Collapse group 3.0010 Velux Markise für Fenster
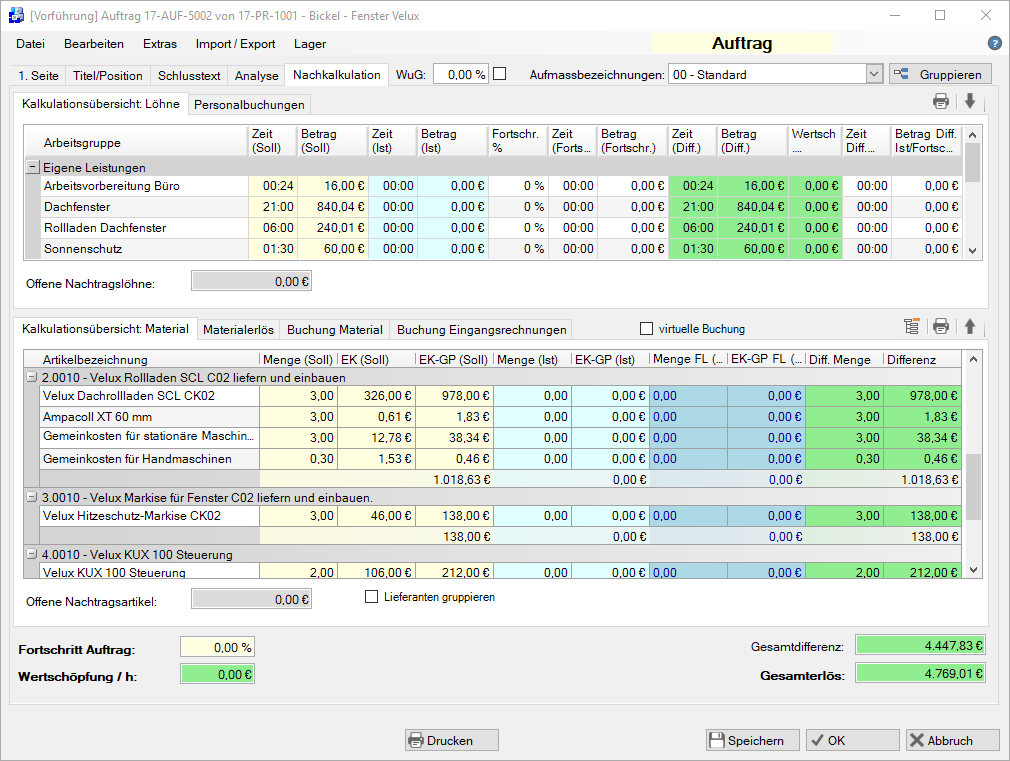This screenshot has height=761, width=1010. [x=31, y=497]
